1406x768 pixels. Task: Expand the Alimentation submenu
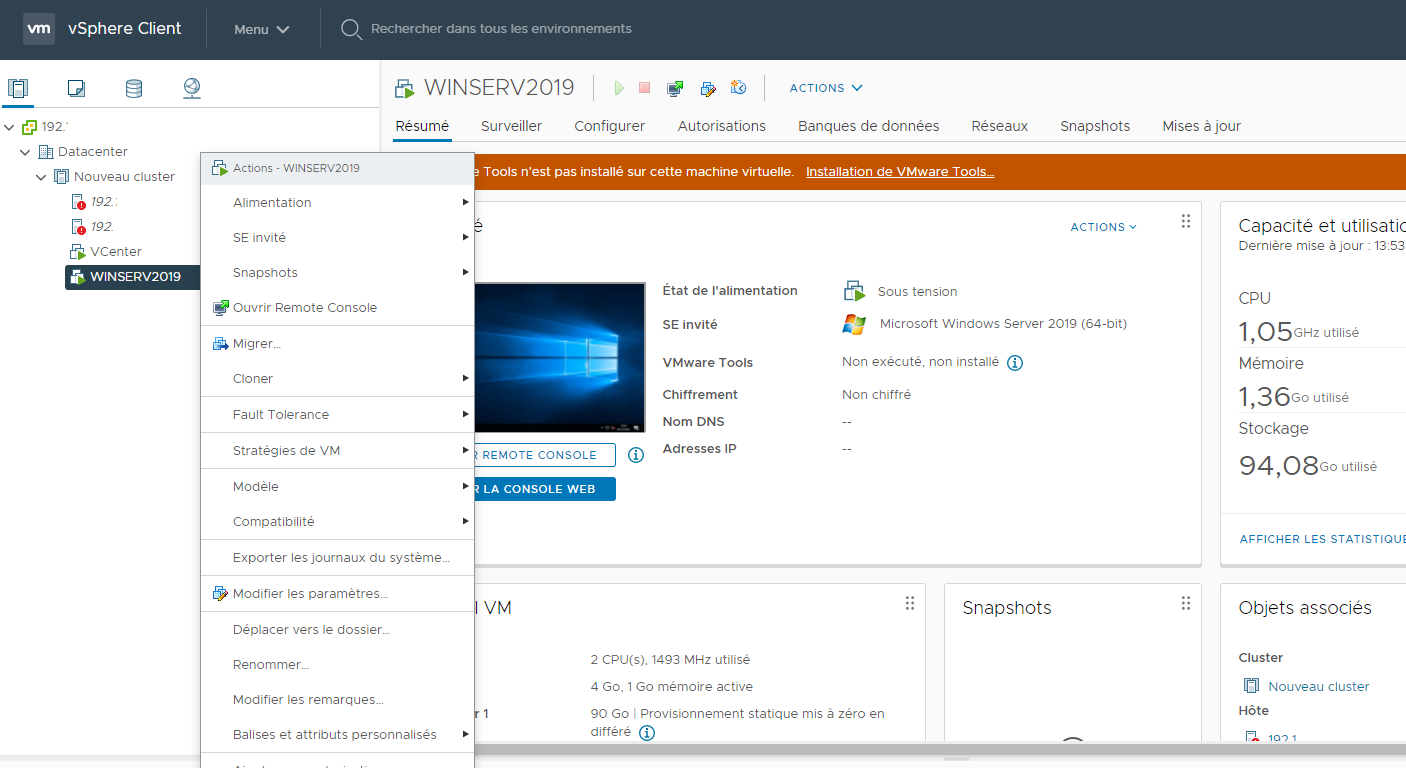click(337, 203)
